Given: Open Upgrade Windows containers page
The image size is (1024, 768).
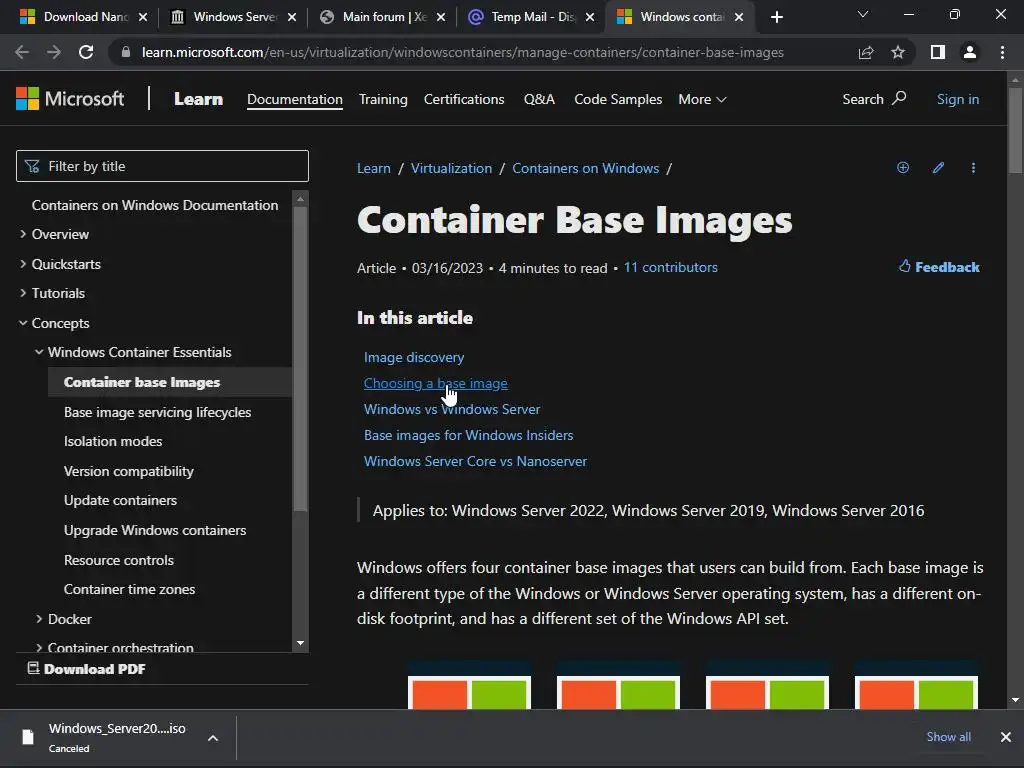Looking at the screenshot, I should (155, 530).
